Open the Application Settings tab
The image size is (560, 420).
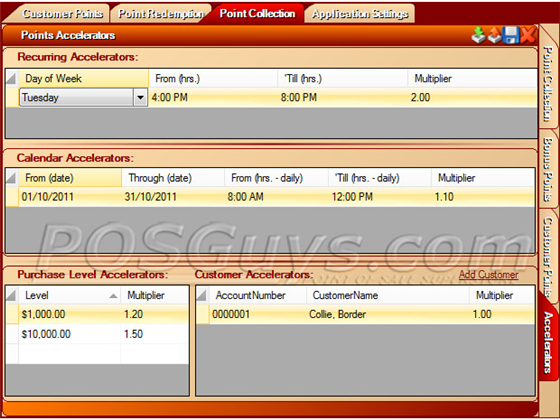[360, 14]
